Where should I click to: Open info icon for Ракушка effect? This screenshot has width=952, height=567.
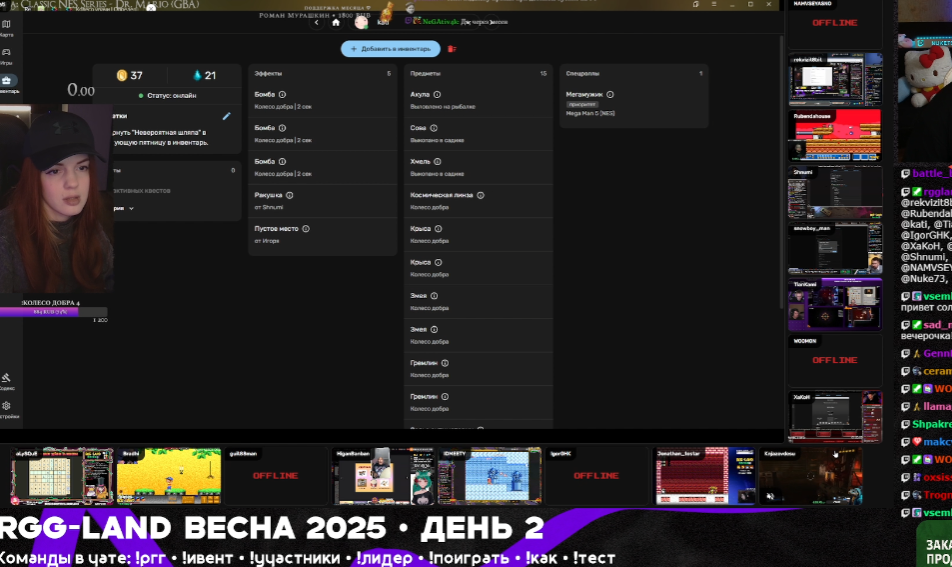(x=290, y=195)
